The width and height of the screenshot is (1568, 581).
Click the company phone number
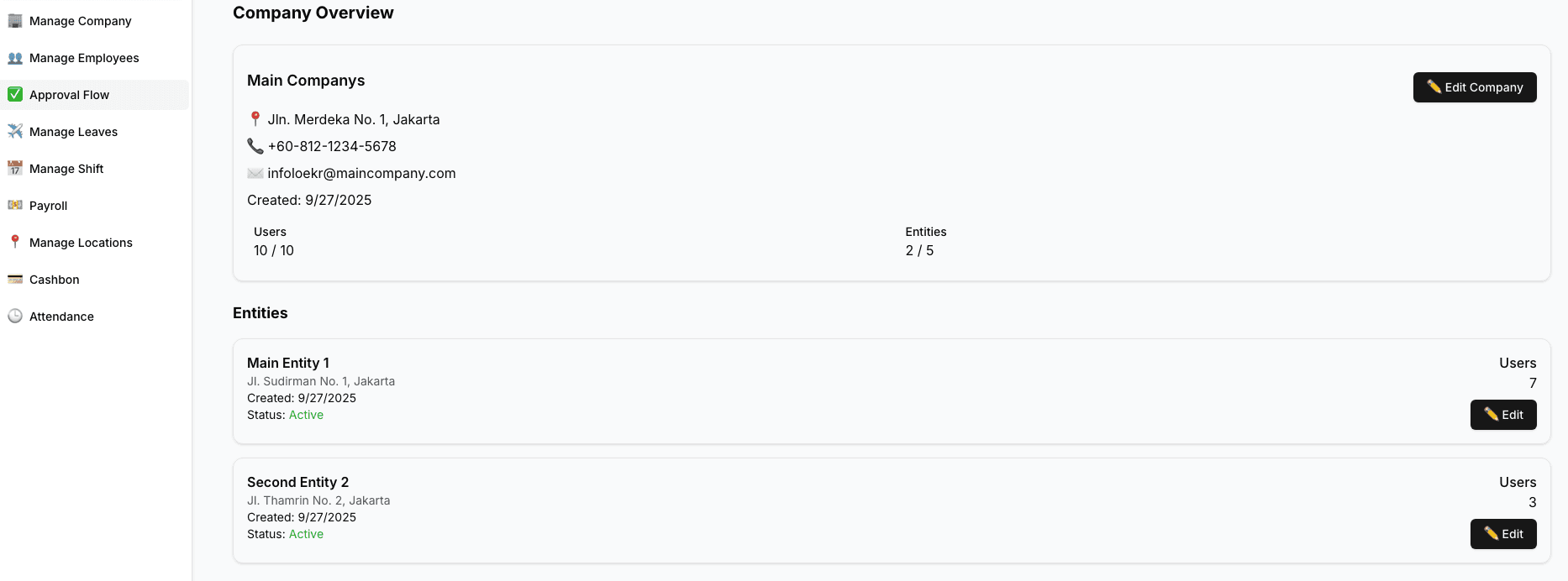(x=332, y=146)
